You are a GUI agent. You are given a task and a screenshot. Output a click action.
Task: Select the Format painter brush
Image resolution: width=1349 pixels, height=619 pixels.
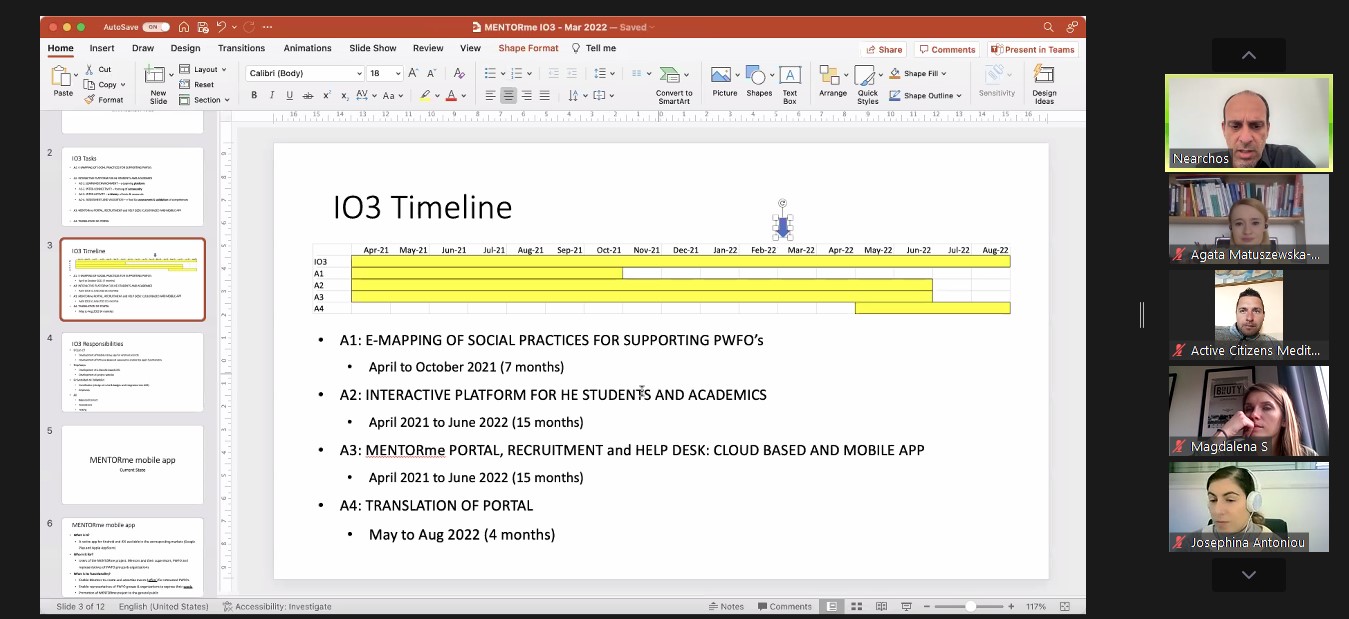[90, 100]
